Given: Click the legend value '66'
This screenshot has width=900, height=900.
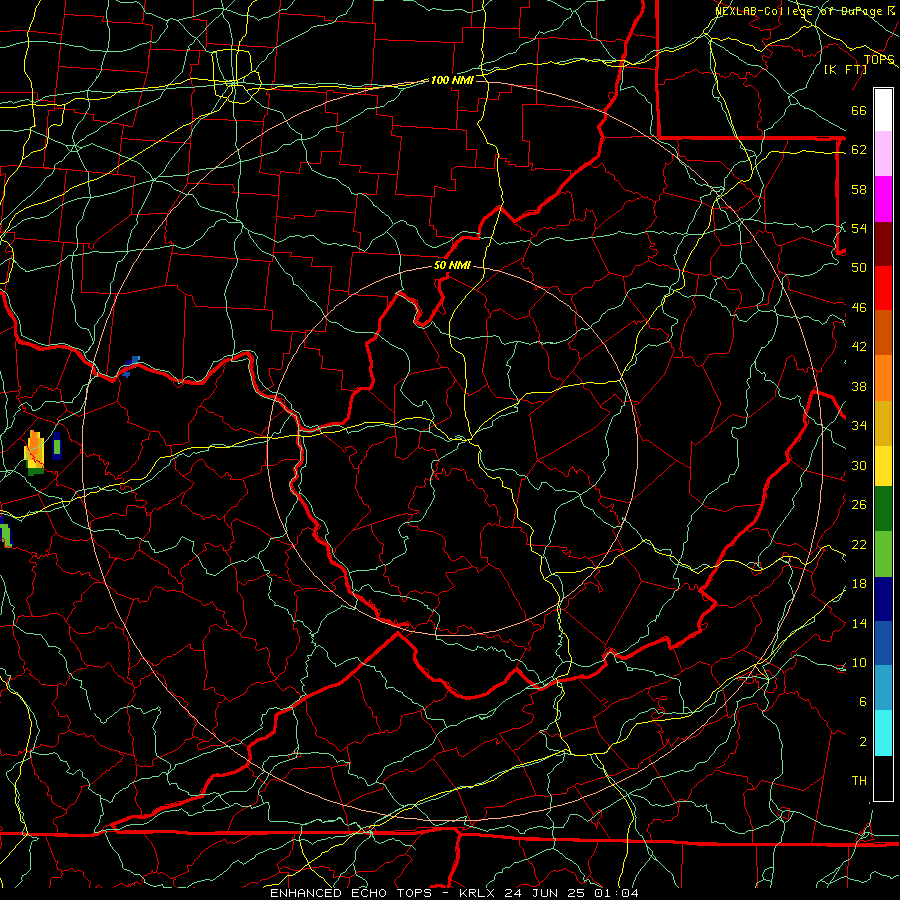Looking at the screenshot, I should [859, 111].
